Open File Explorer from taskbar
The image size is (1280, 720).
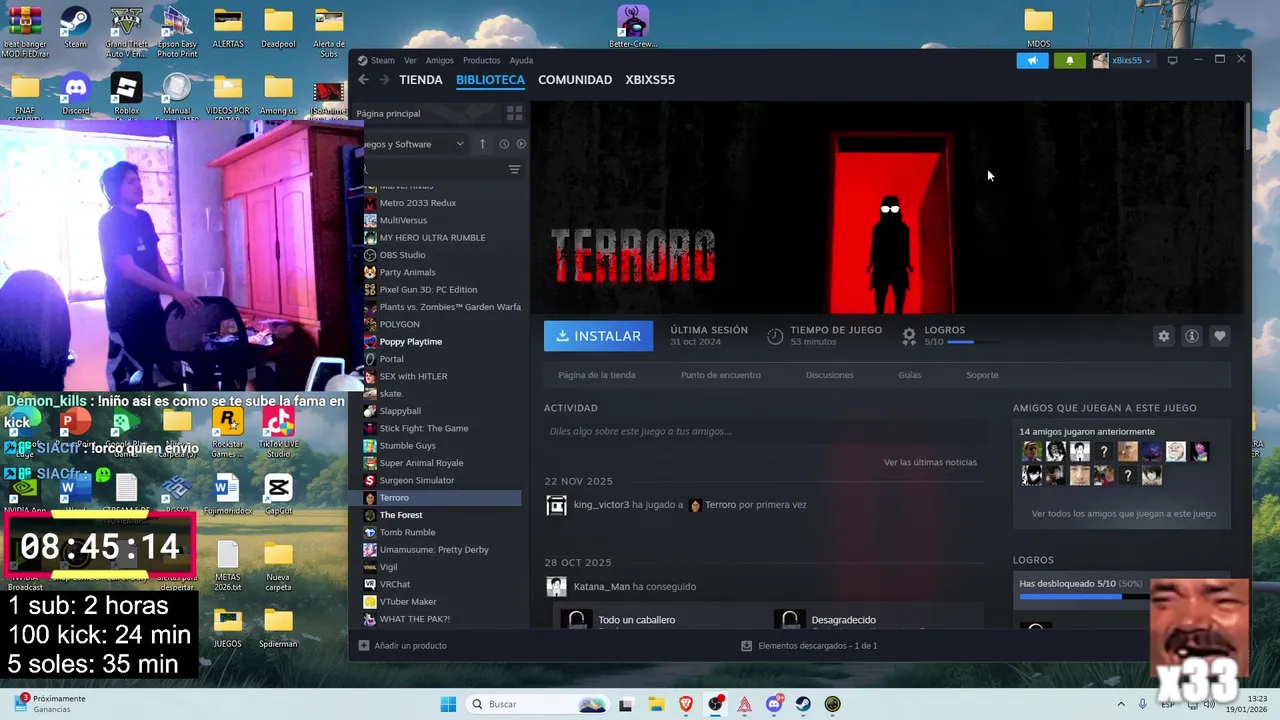(656, 704)
